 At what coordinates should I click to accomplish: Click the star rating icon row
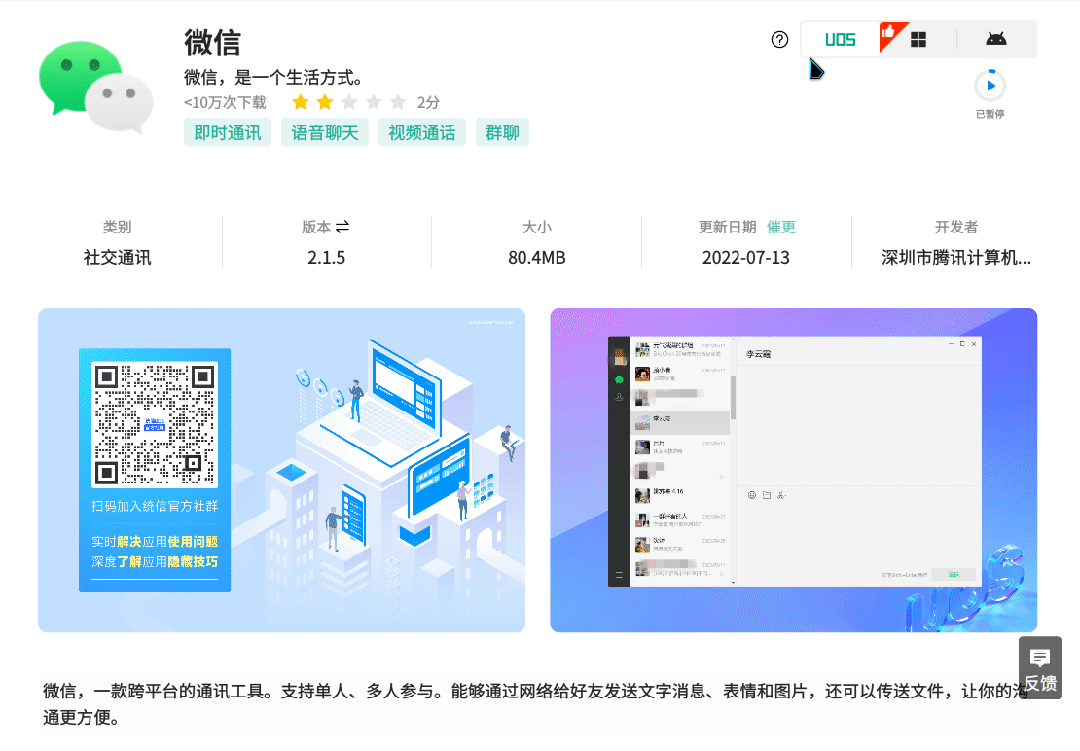pos(350,102)
